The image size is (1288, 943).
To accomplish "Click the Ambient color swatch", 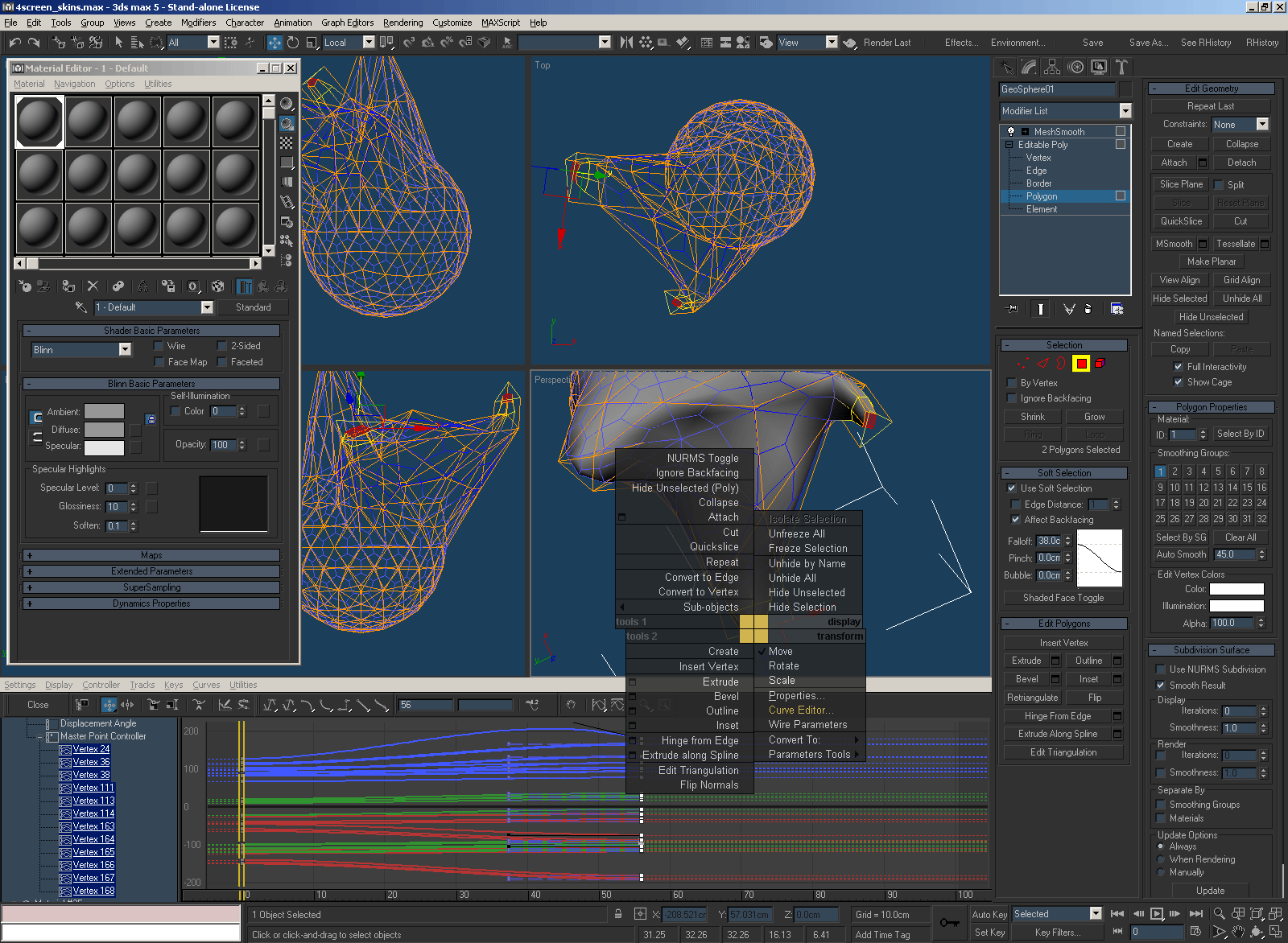I will click(x=104, y=412).
